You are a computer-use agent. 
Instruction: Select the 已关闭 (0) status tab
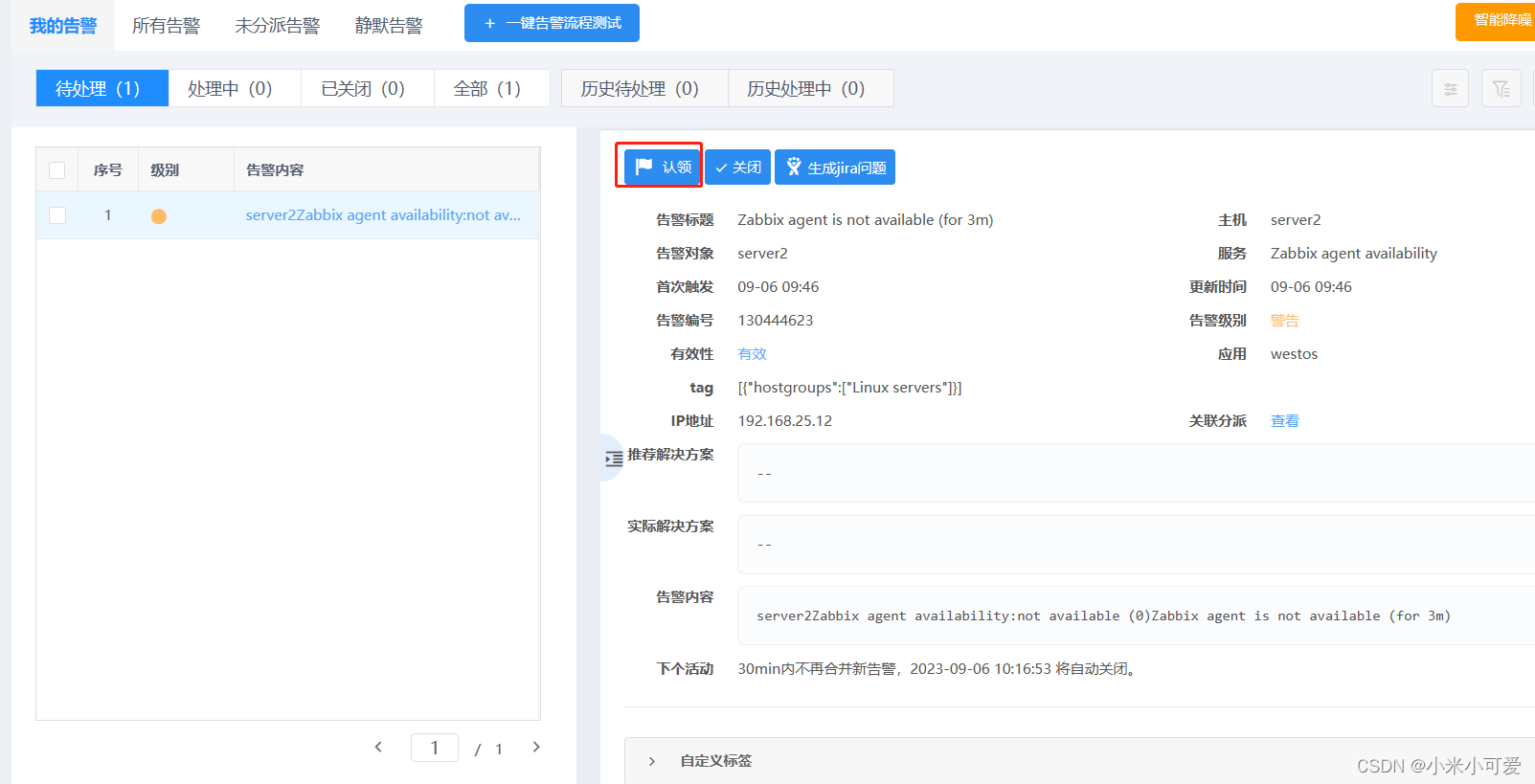[x=368, y=88]
